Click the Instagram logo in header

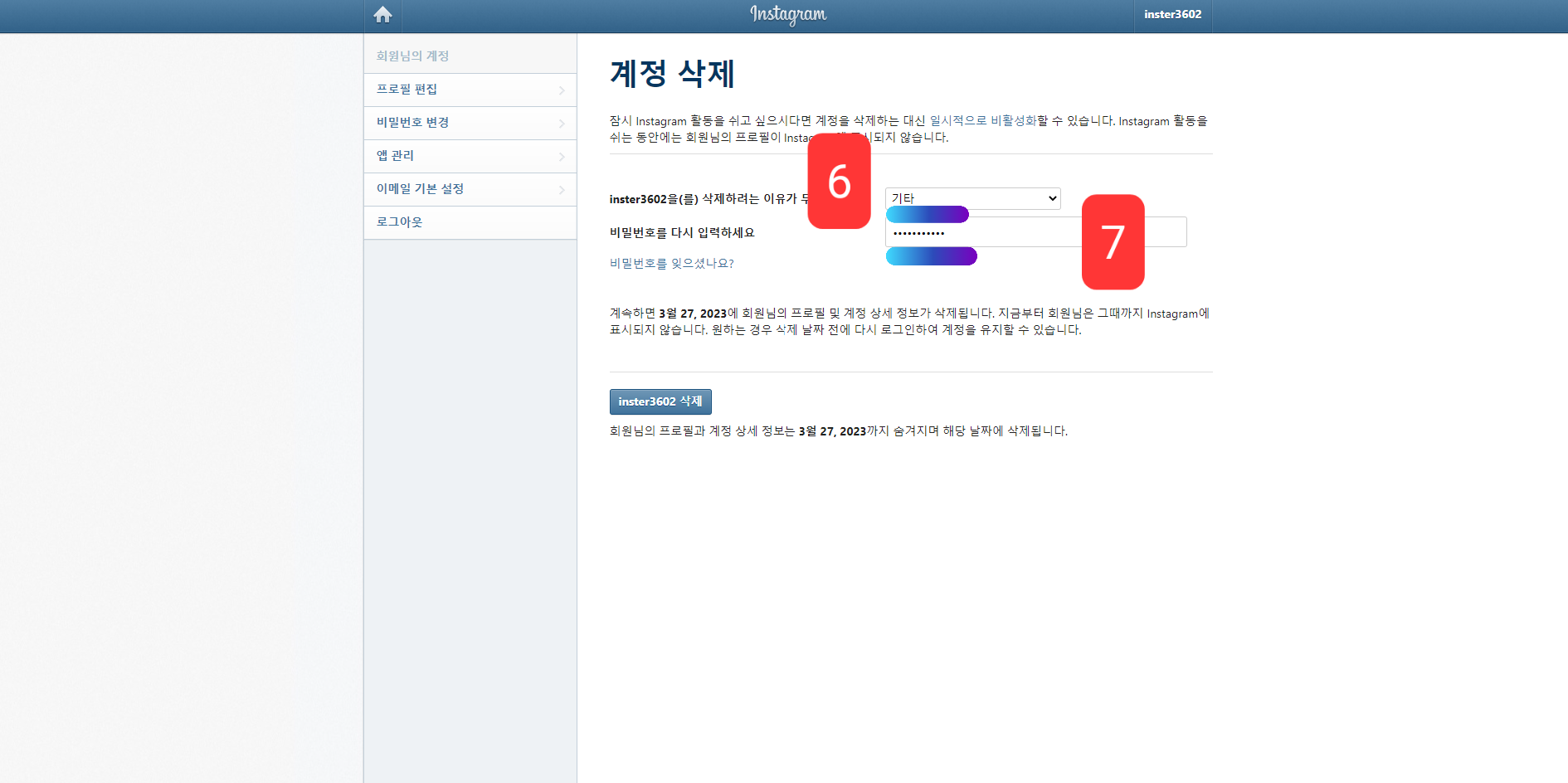pos(788,14)
